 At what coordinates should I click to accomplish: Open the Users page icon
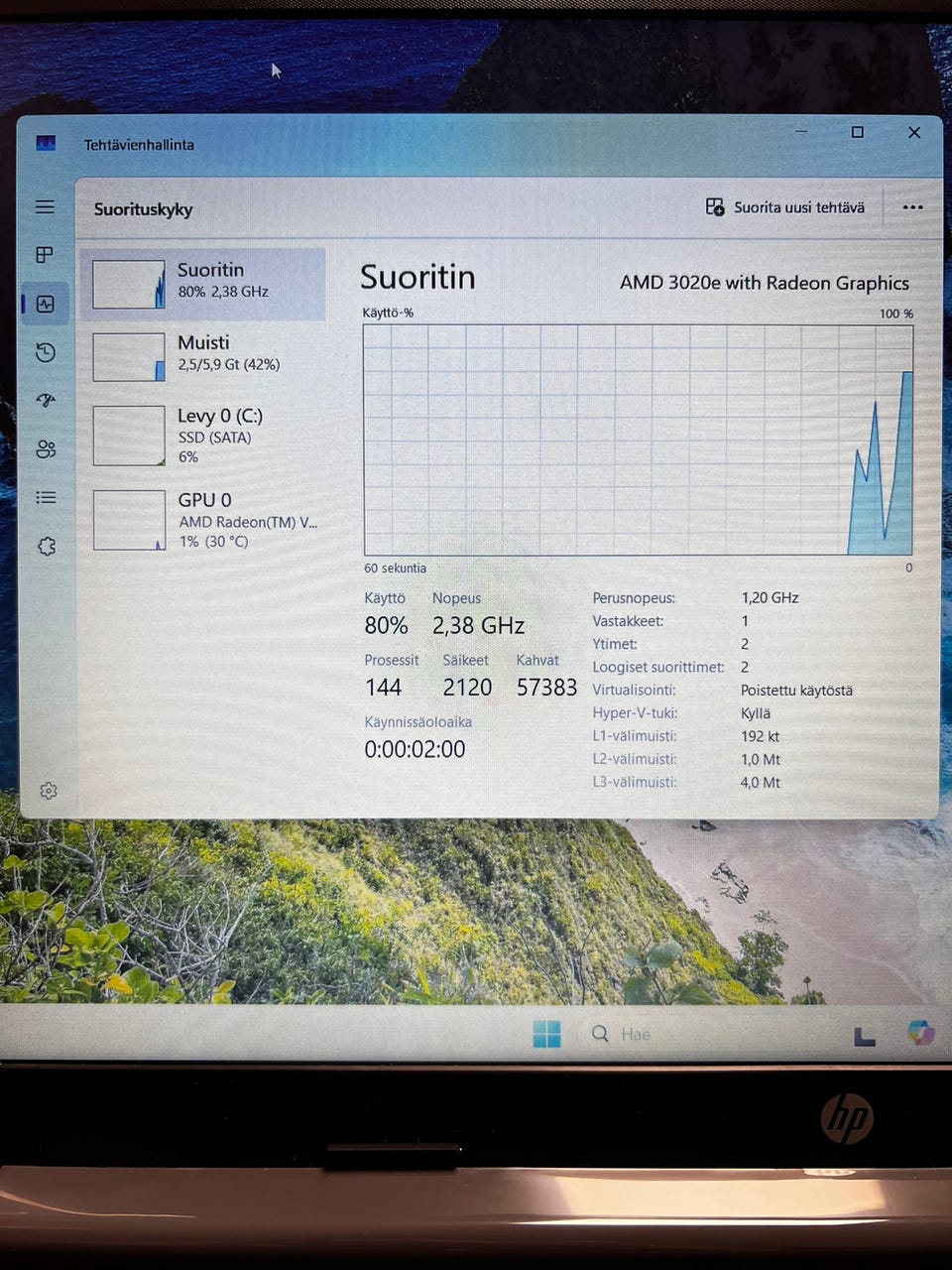click(x=46, y=448)
